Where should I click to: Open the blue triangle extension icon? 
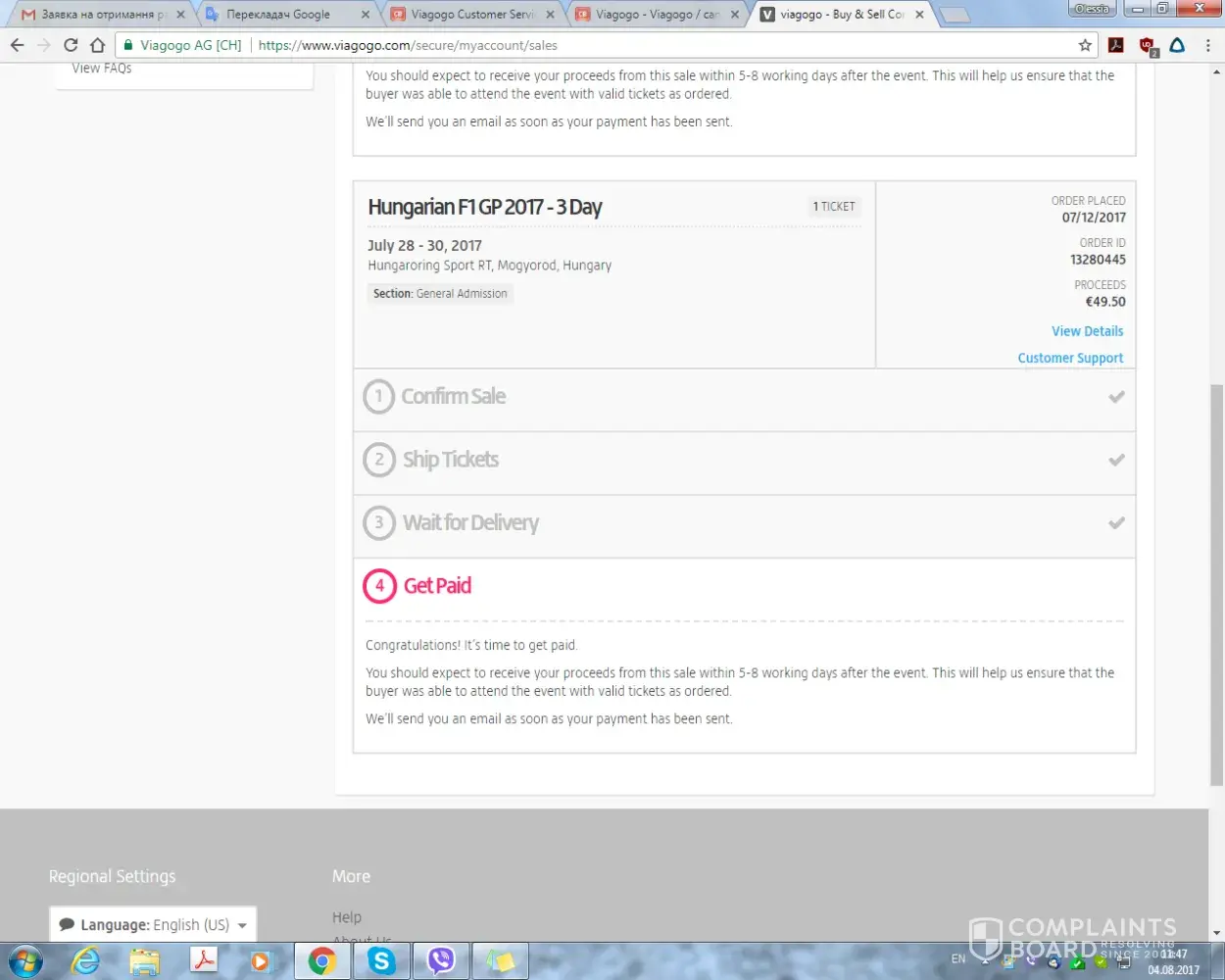[x=1177, y=45]
